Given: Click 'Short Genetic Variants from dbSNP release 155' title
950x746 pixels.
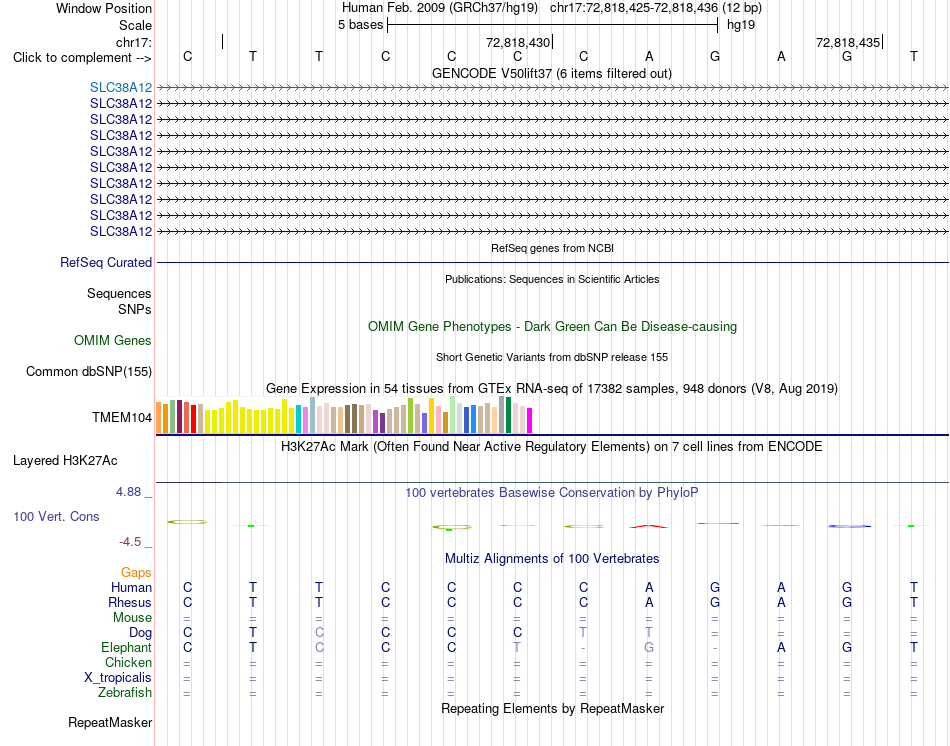Looking at the screenshot, I should pyautogui.click(x=552, y=358).
